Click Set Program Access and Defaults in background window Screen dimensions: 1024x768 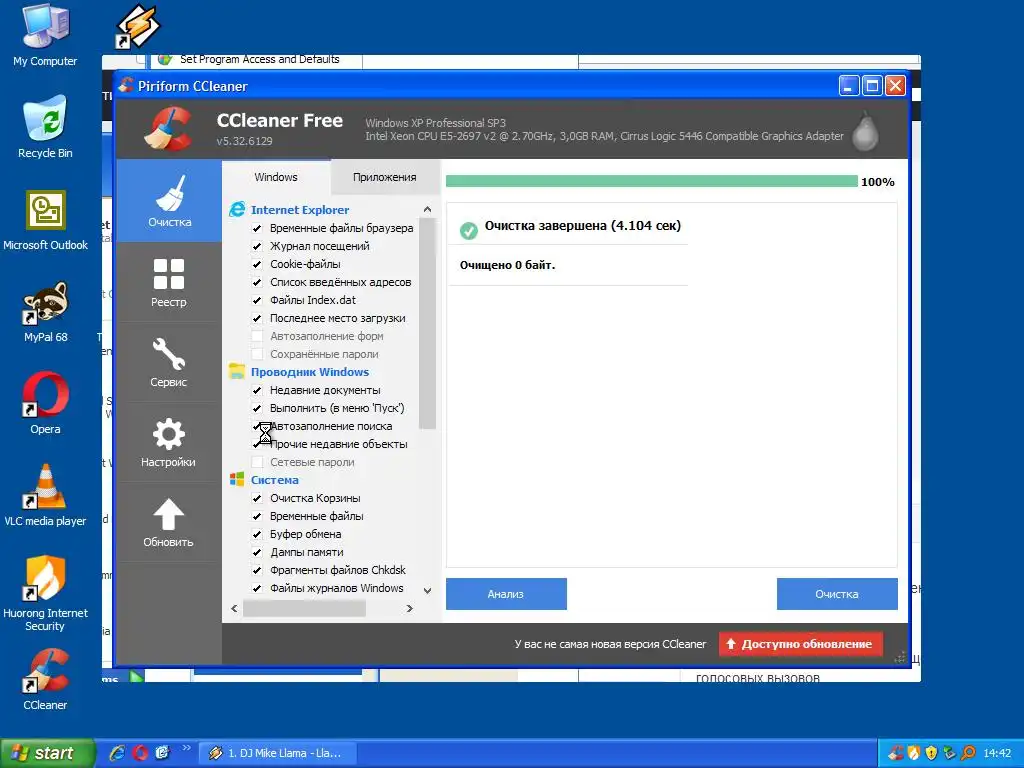click(260, 59)
